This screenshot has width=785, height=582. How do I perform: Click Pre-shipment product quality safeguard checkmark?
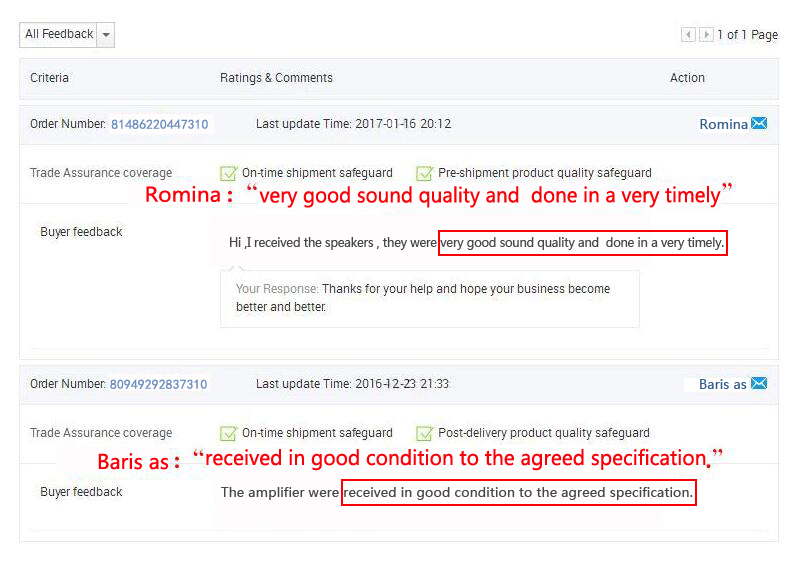424,173
